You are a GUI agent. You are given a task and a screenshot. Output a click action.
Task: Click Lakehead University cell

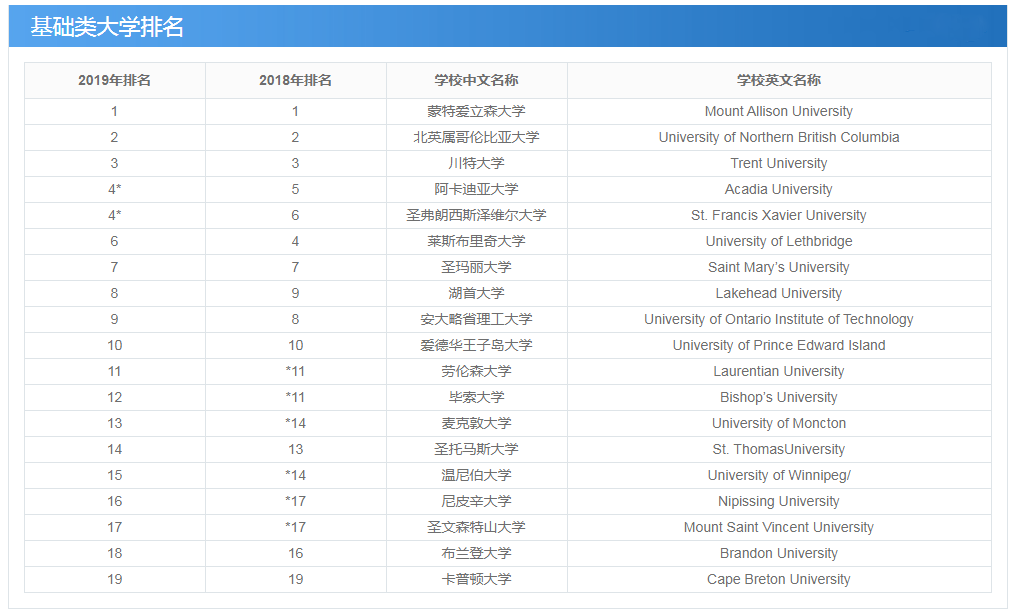pos(778,293)
